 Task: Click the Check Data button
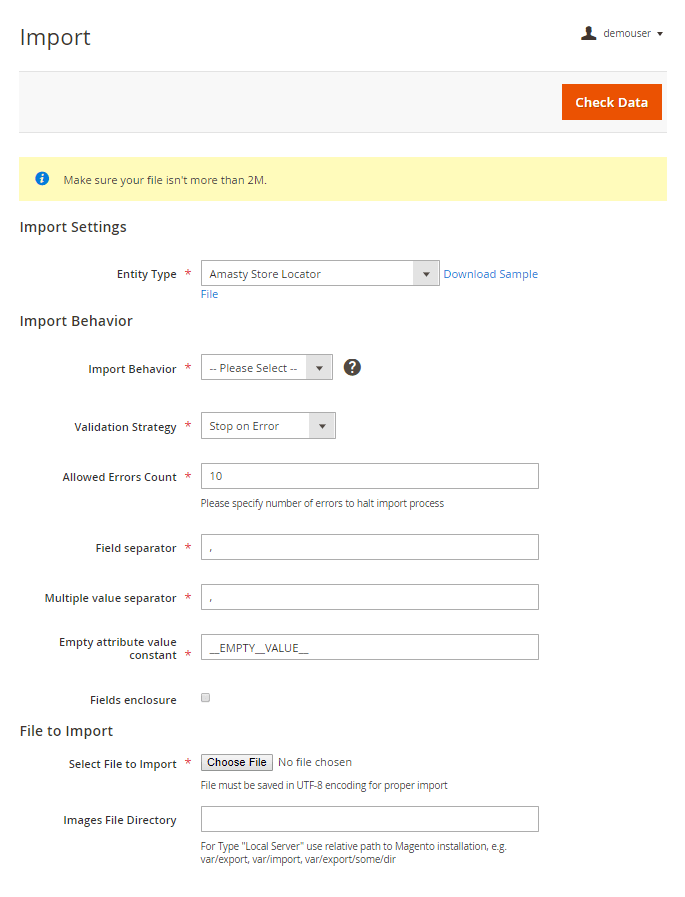click(611, 102)
